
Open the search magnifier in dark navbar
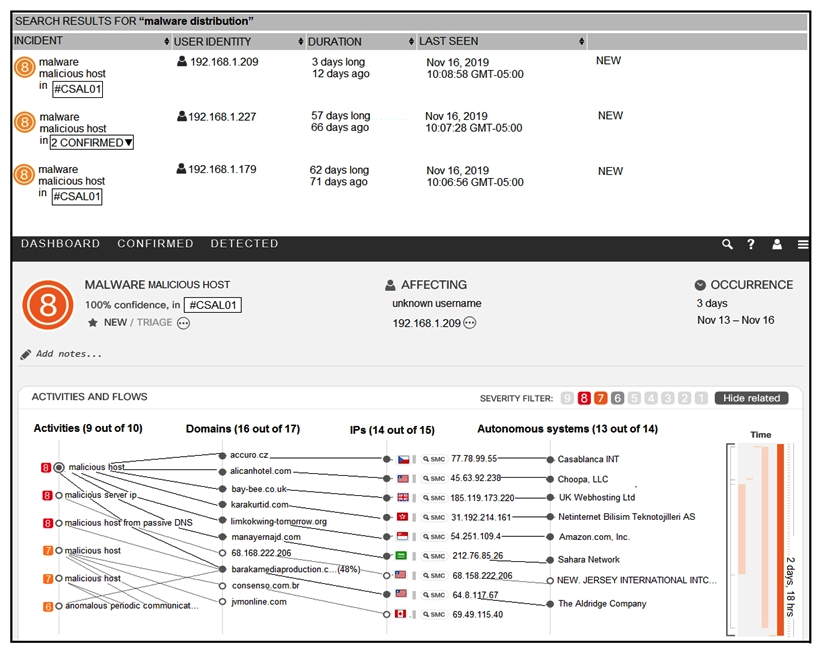click(727, 244)
